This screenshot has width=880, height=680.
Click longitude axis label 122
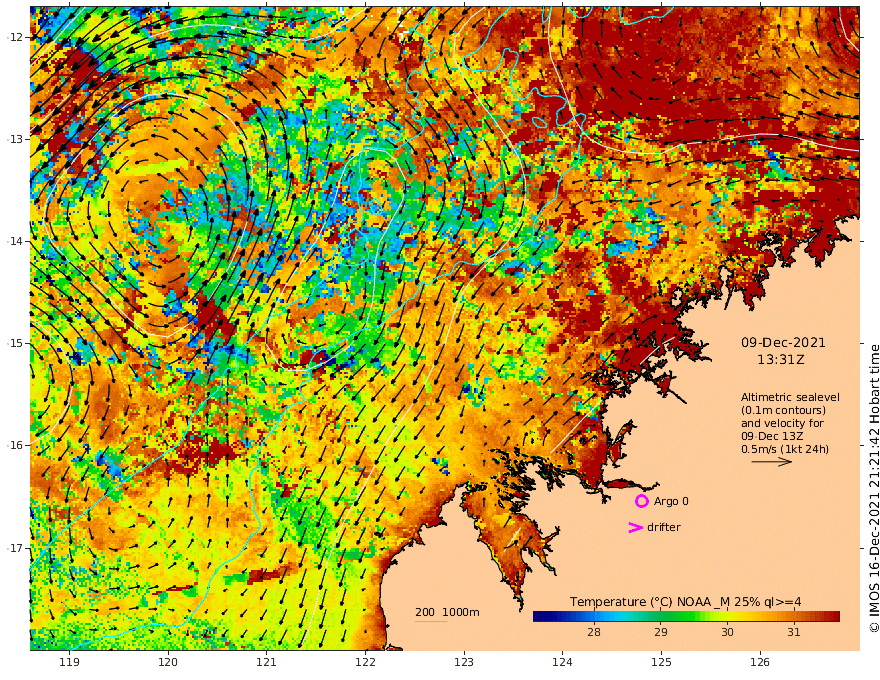point(365,662)
